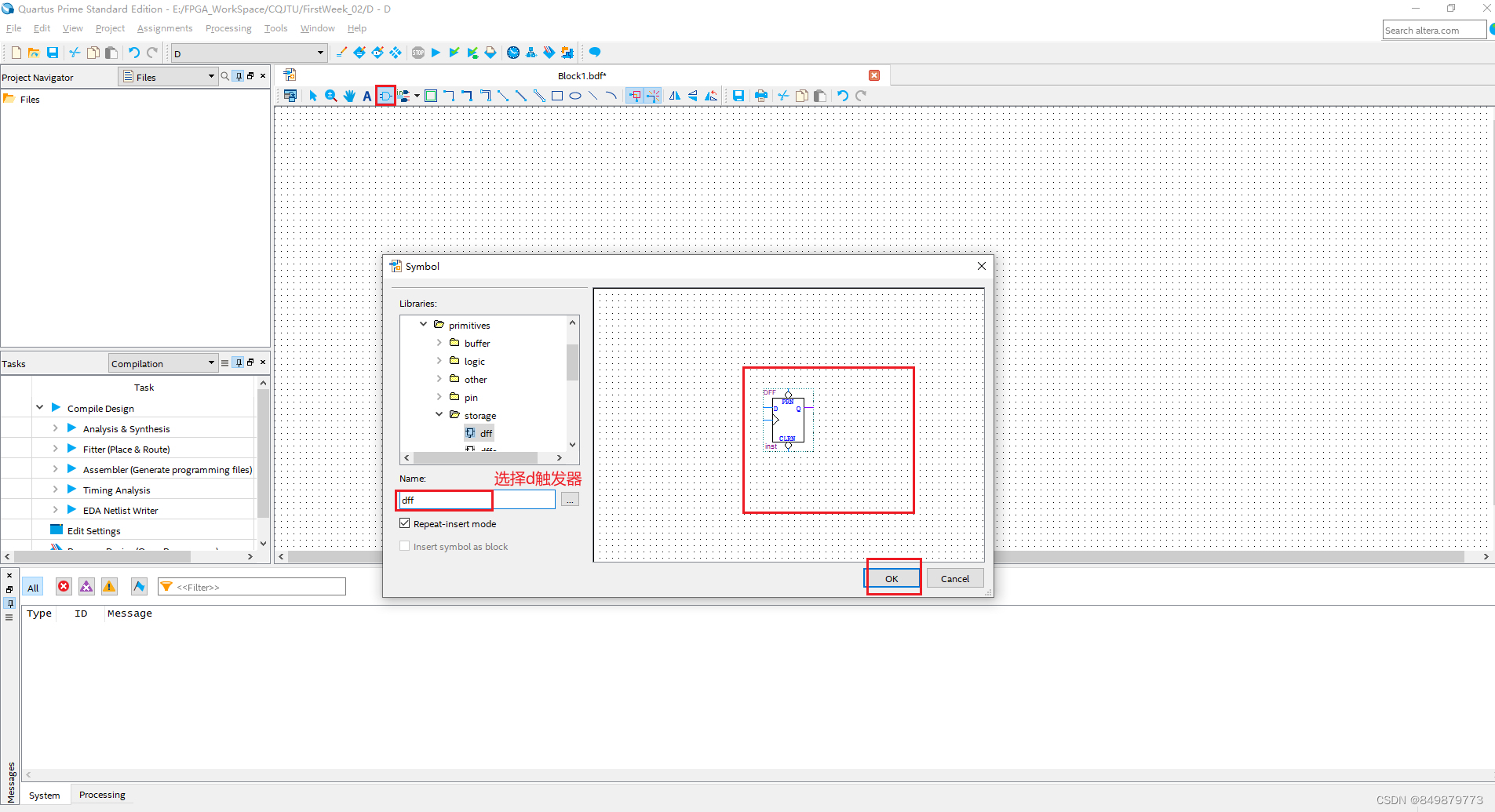Image resolution: width=1495 pixels, height=812 pixels.
Task: Open the Project menu
Action: pyautogui.click(x=110, y=28)
